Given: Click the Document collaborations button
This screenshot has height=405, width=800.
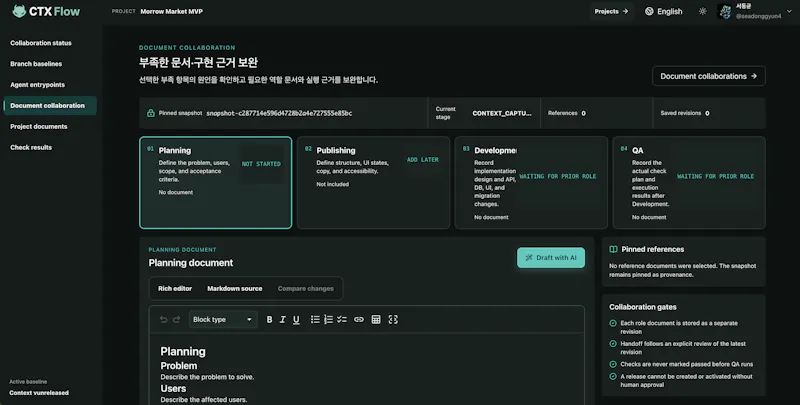Looking at the screenshot, I should (x=709, y=76).
